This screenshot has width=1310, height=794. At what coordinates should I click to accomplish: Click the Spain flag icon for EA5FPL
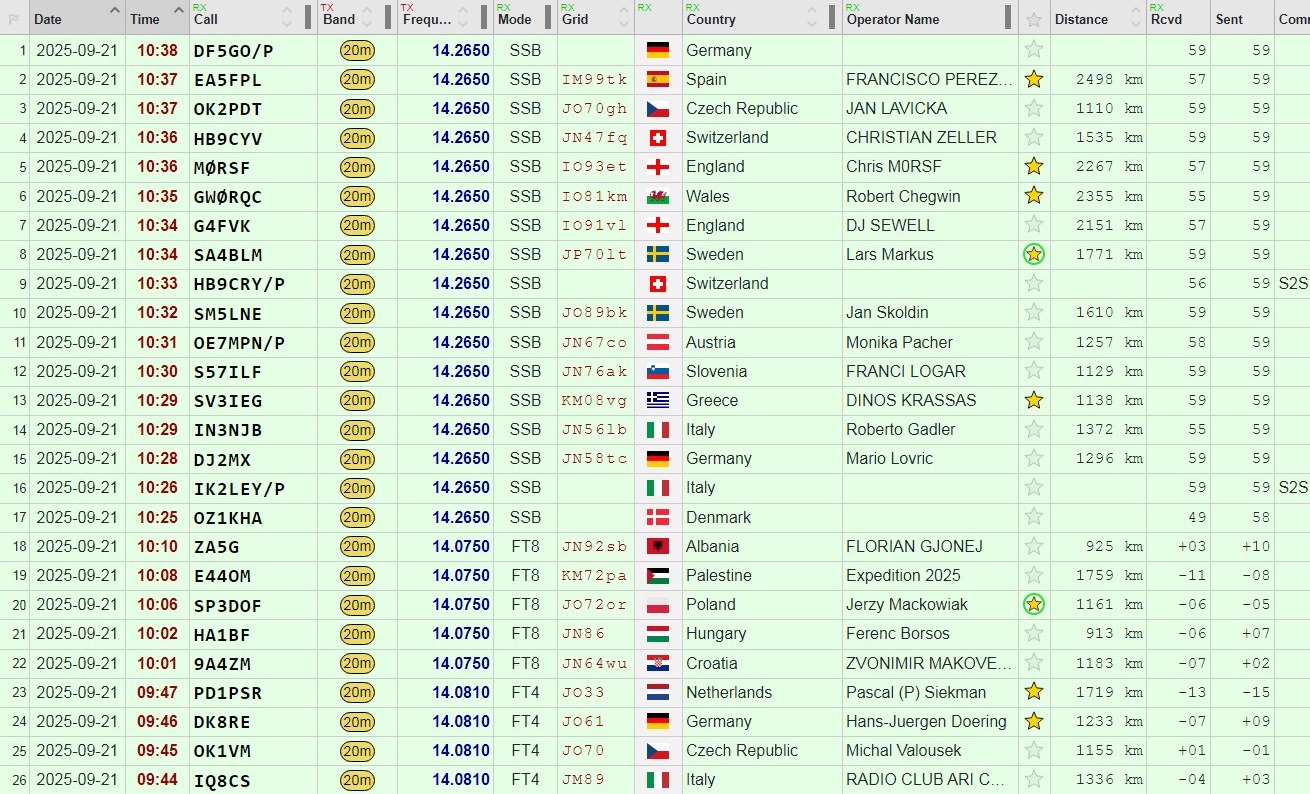(657, 79)
